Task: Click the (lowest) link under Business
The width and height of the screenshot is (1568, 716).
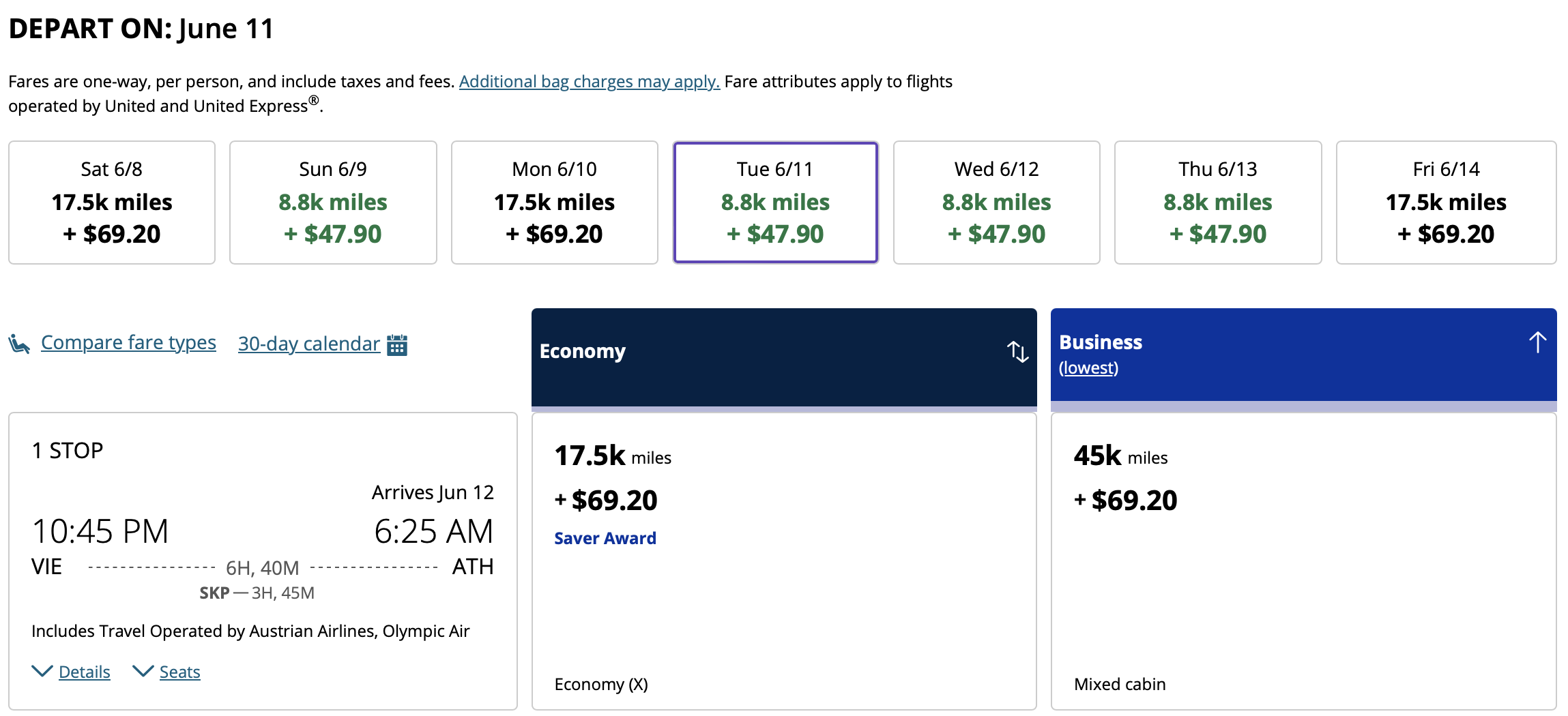Action: [x=1088, y=368]
